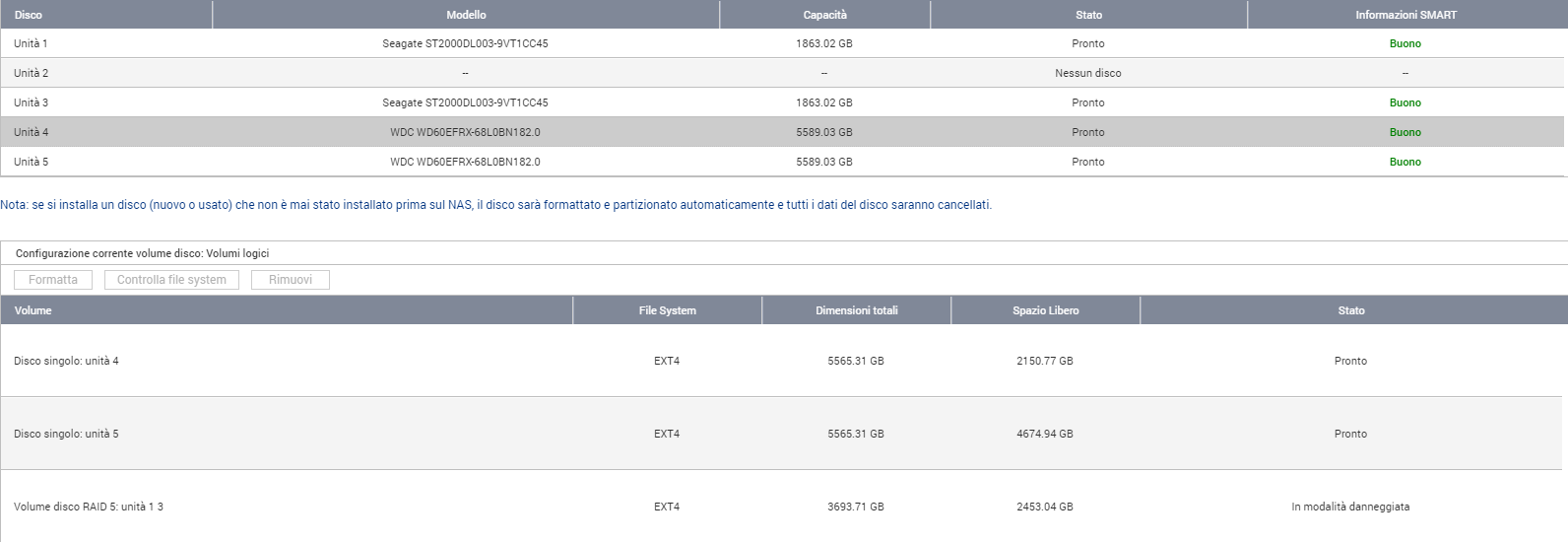Select the RAID 5 volume unità 1 3

click(89, 507)
